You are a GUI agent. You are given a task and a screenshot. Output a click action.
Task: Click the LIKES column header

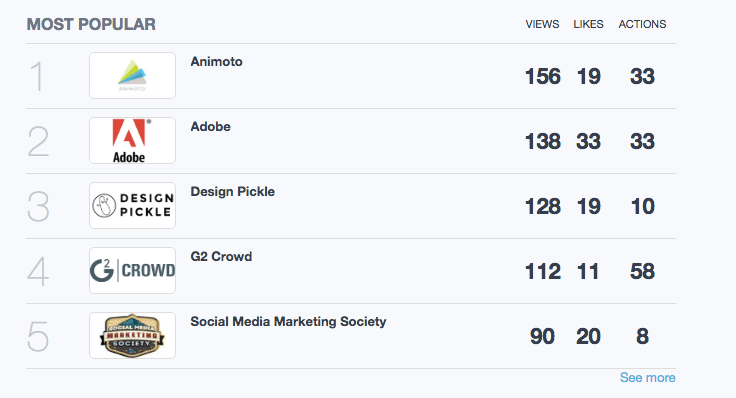[x=588, y=24]
